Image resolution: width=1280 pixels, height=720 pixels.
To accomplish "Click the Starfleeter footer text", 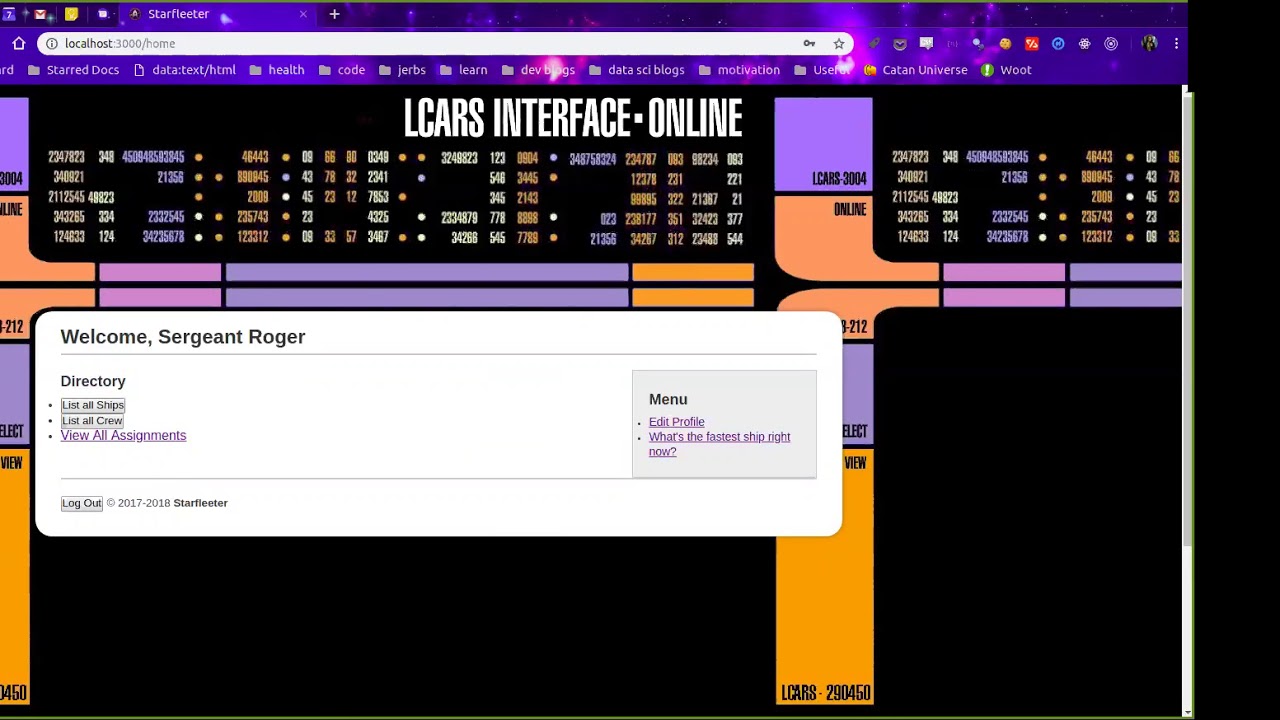I will [200, 503].
